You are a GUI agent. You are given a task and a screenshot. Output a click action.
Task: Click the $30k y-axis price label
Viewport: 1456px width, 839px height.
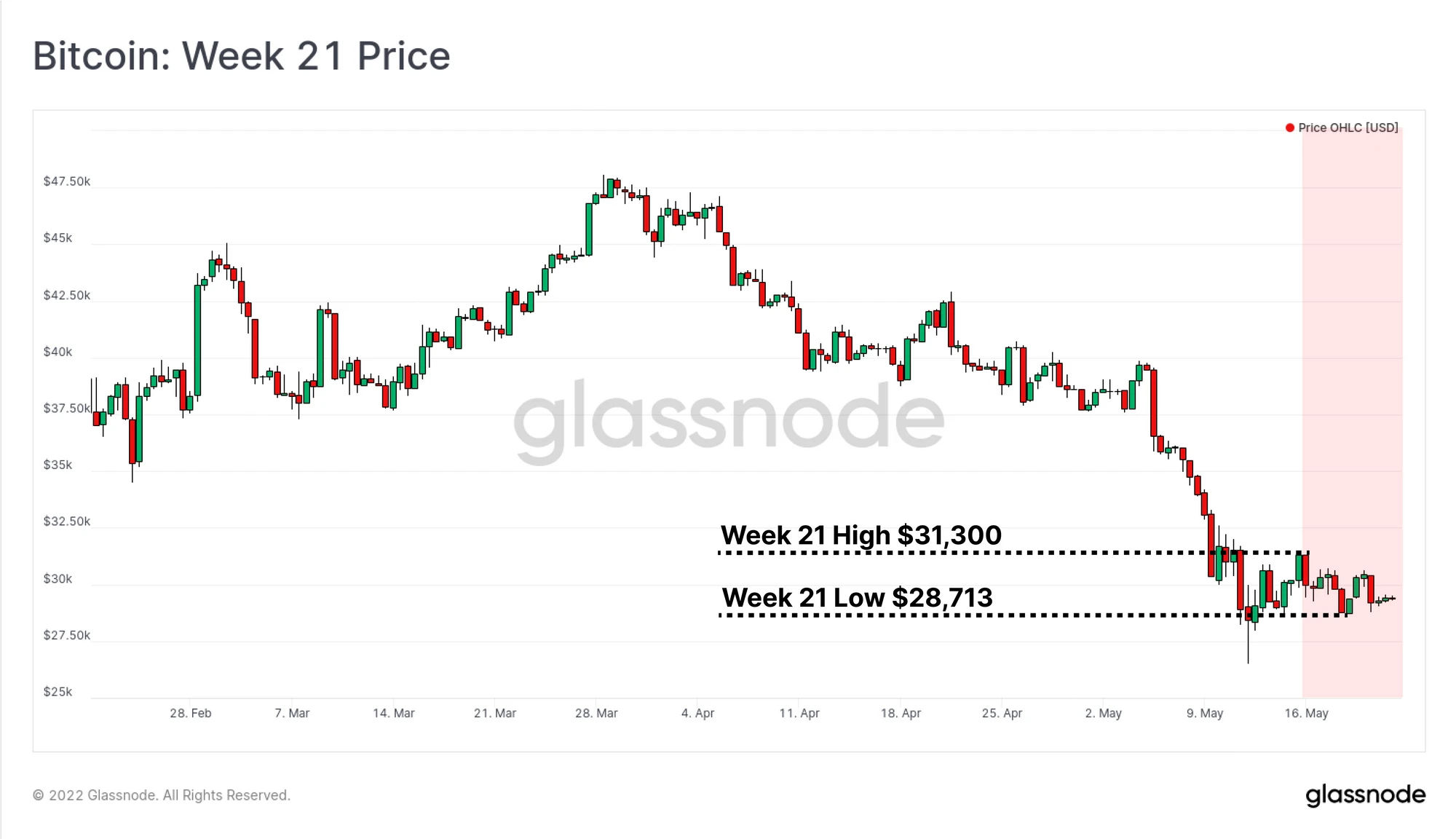(x=58, y=579)
